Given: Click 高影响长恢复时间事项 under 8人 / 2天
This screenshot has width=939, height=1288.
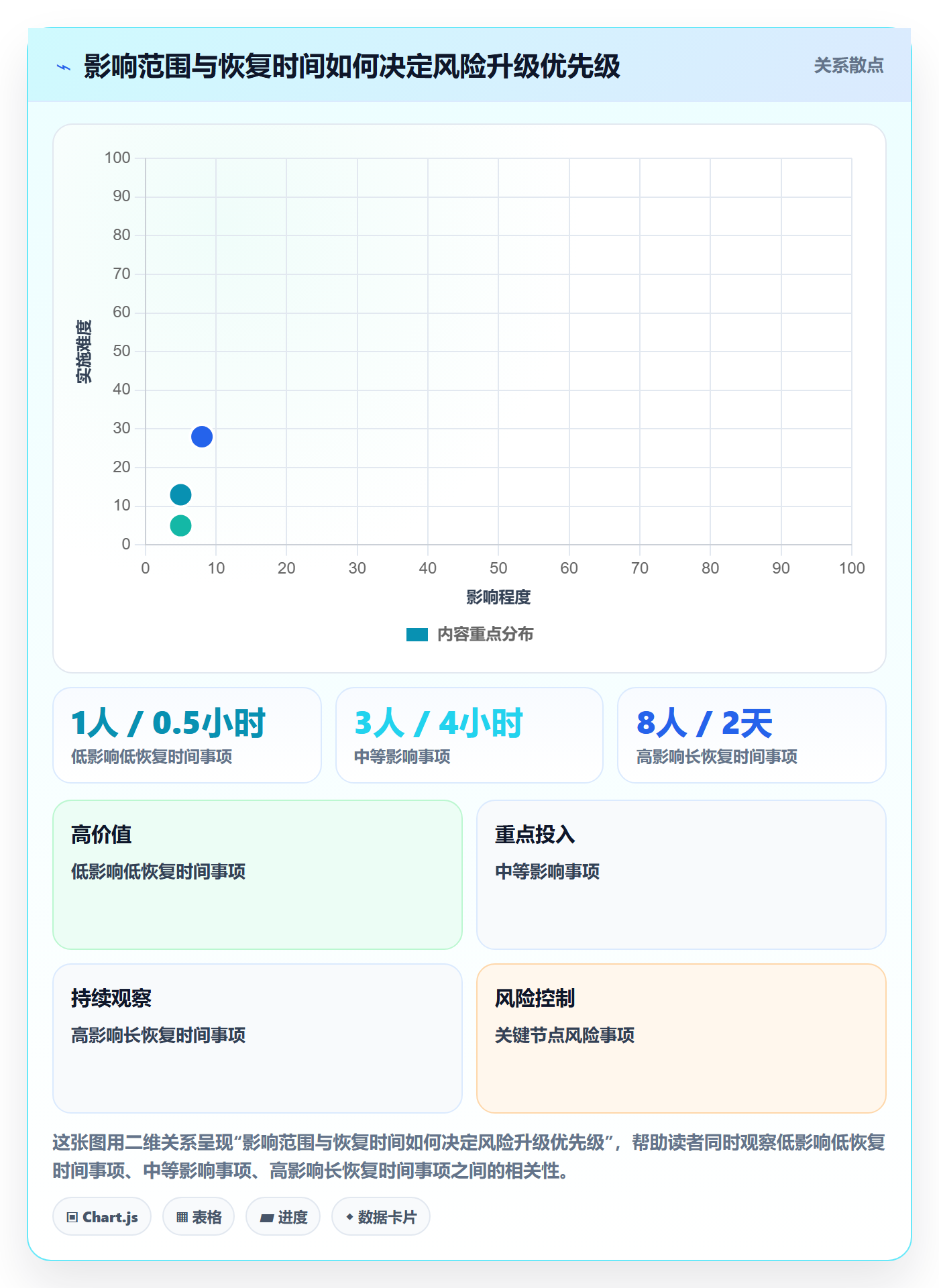Looking at the screenshot, I should point(716,757).
